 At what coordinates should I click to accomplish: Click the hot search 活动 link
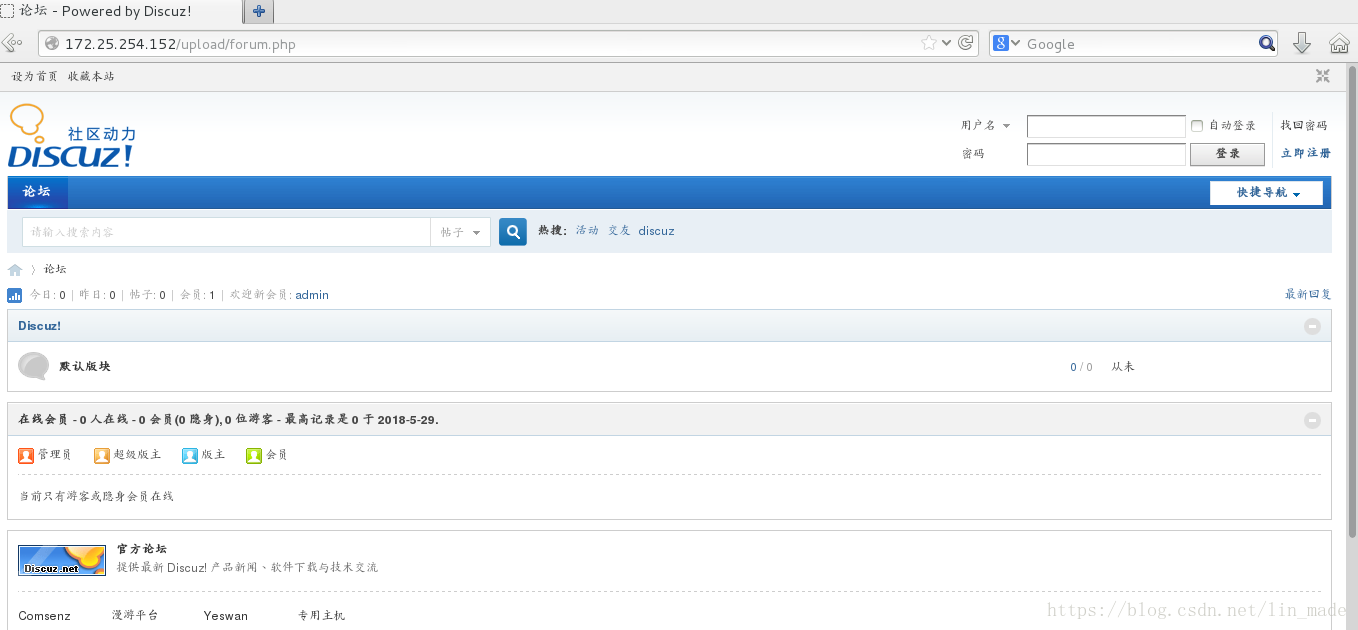587,231
